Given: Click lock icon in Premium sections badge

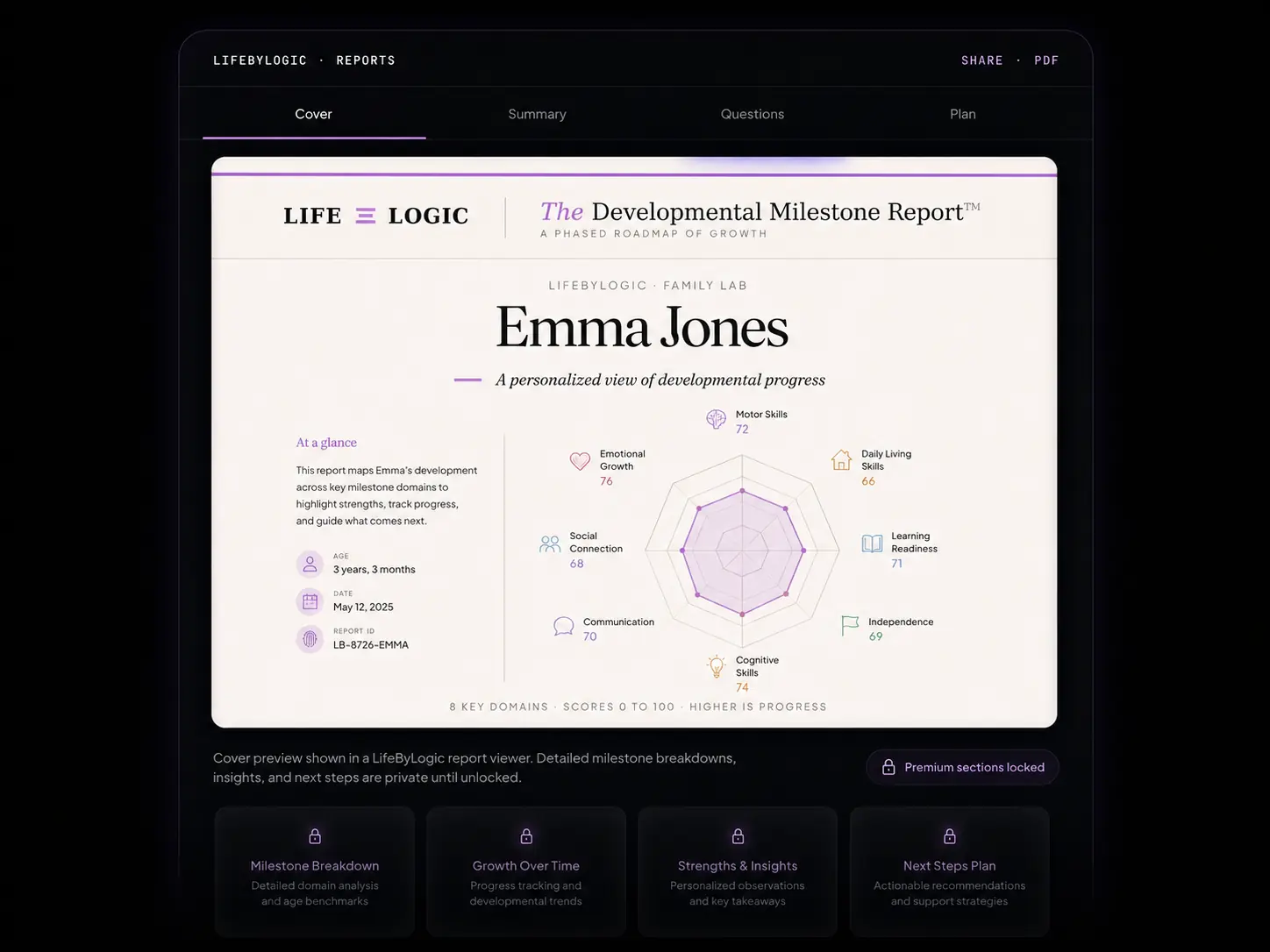Looking at the screenshot, I should pyautogui.click(x=888, y=767).
